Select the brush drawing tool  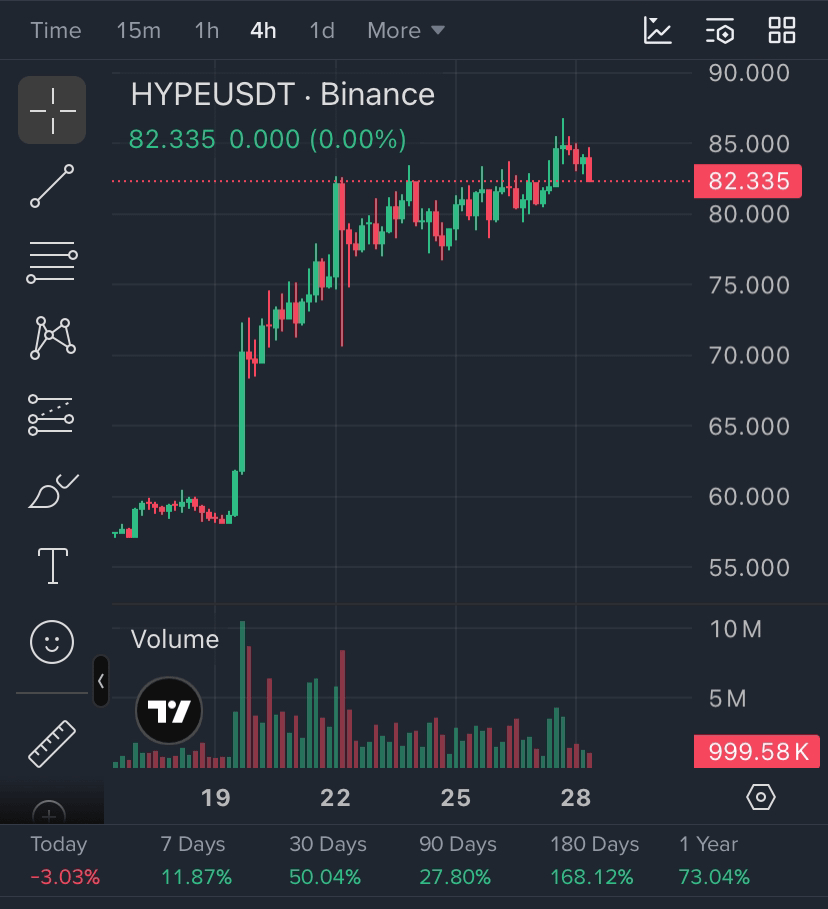53,491
